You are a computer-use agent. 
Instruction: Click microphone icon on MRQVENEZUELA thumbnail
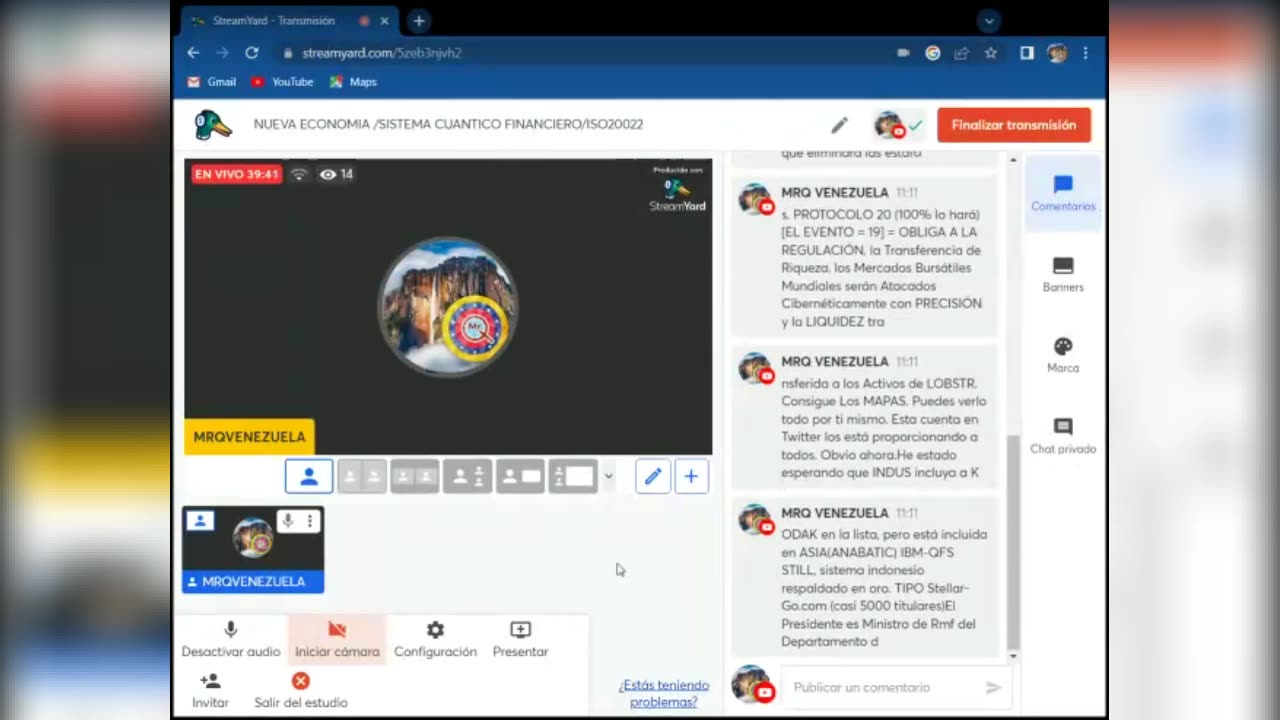coord(288,521)
